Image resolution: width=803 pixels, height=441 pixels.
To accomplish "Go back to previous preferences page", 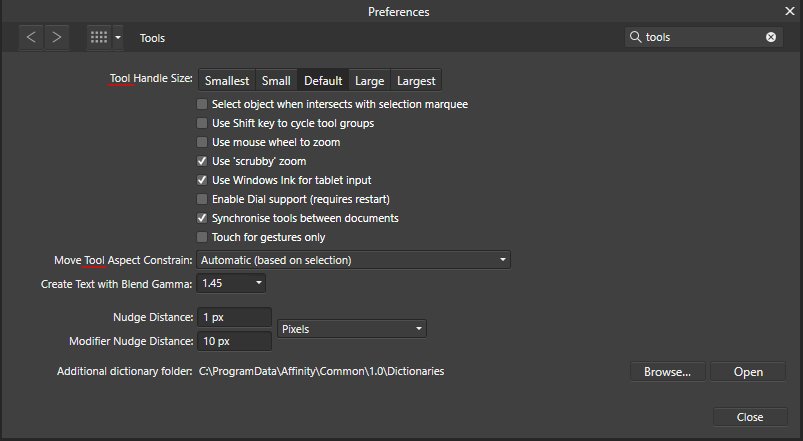I will coord(32,37).
